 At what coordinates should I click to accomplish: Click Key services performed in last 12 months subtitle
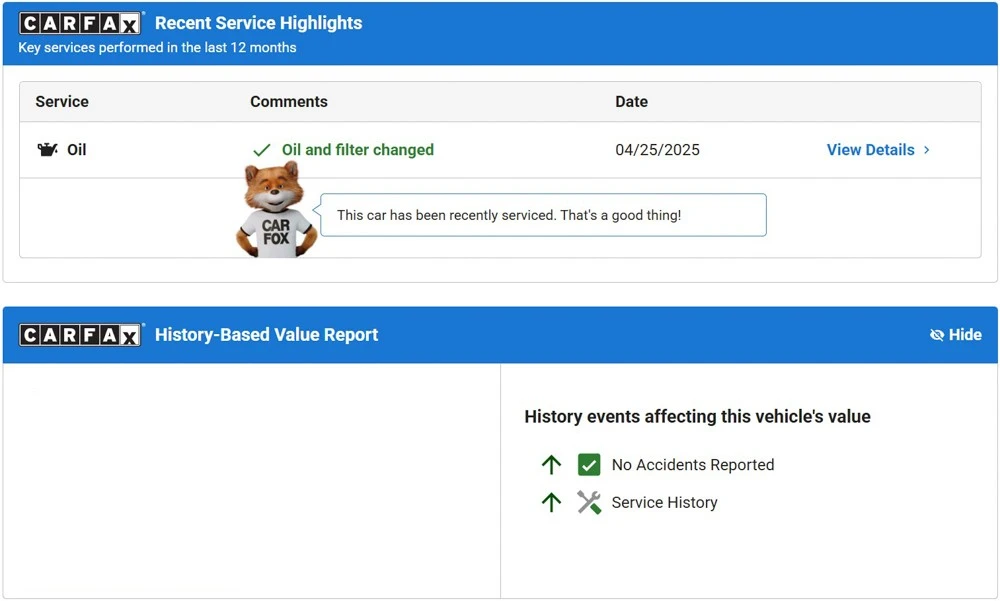tap(157, 48)
